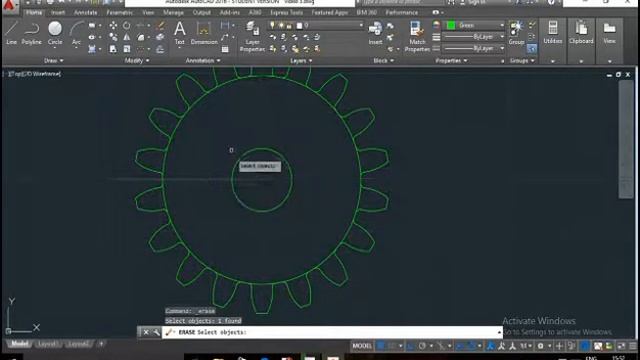Select the Circle tool
Image resolution: width=640 pixels, height=360 pixels.
click(55, 33)
